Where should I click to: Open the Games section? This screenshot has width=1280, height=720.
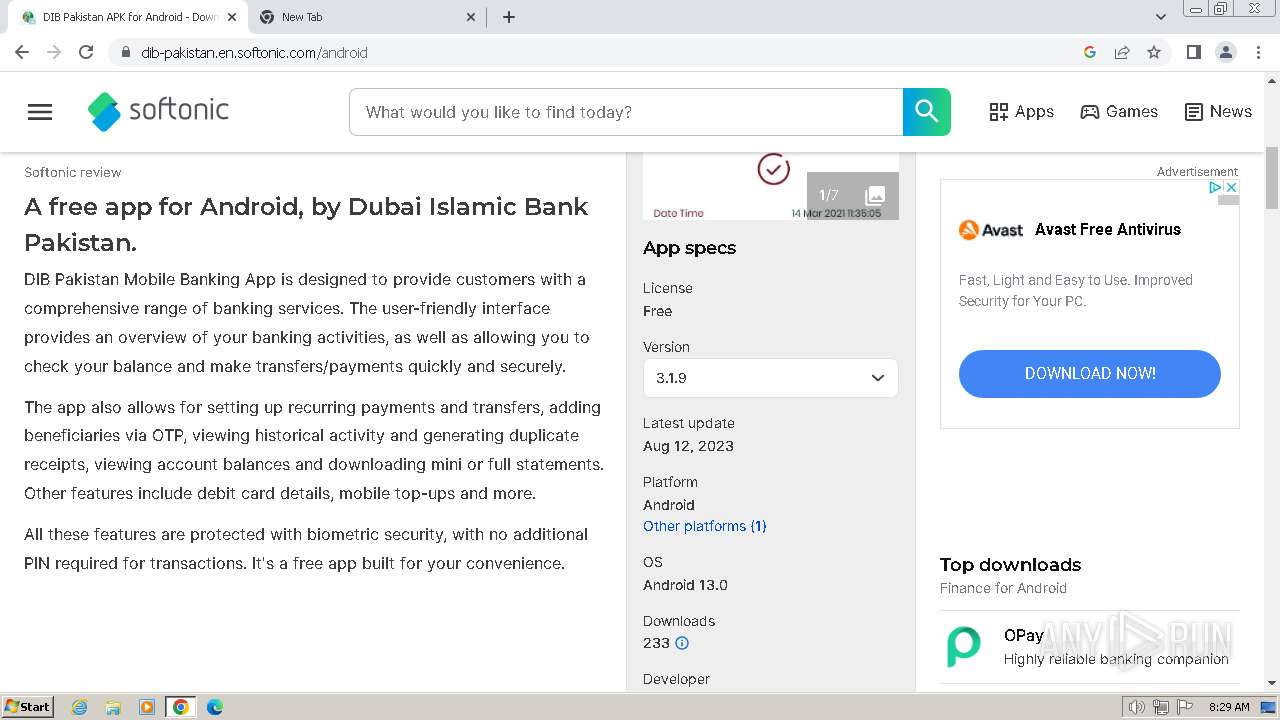coord(1119,112)
